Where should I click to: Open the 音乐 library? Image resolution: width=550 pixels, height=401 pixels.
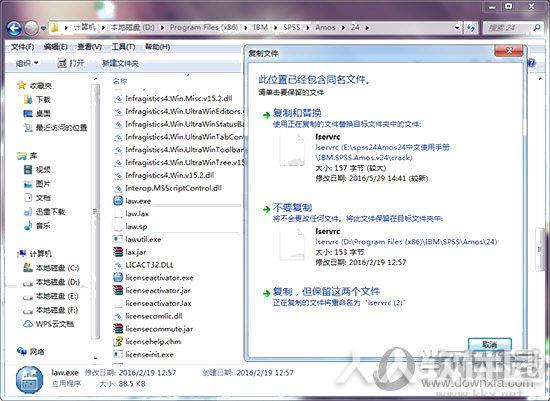[x=38, y=226]
